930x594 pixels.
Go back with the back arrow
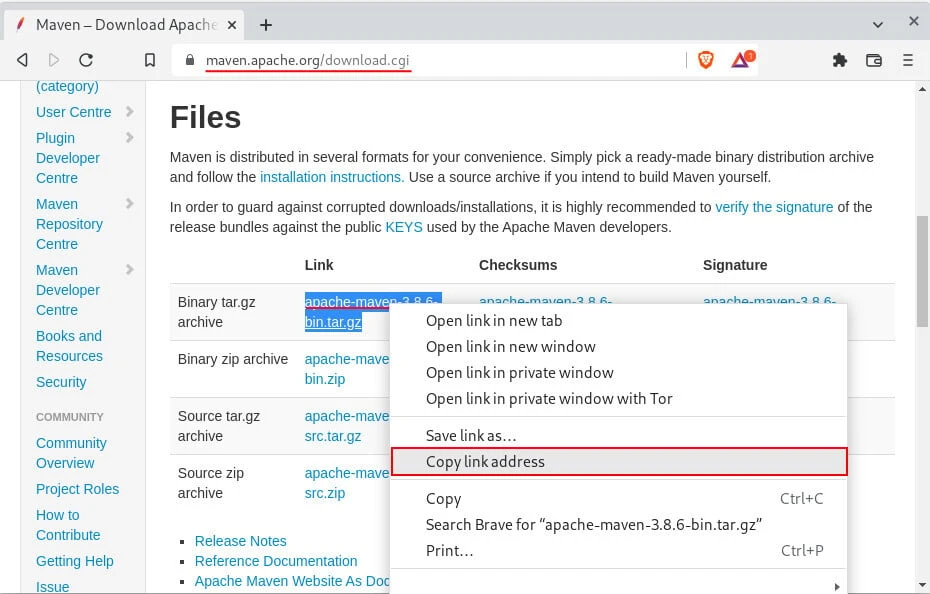point(22,60)
